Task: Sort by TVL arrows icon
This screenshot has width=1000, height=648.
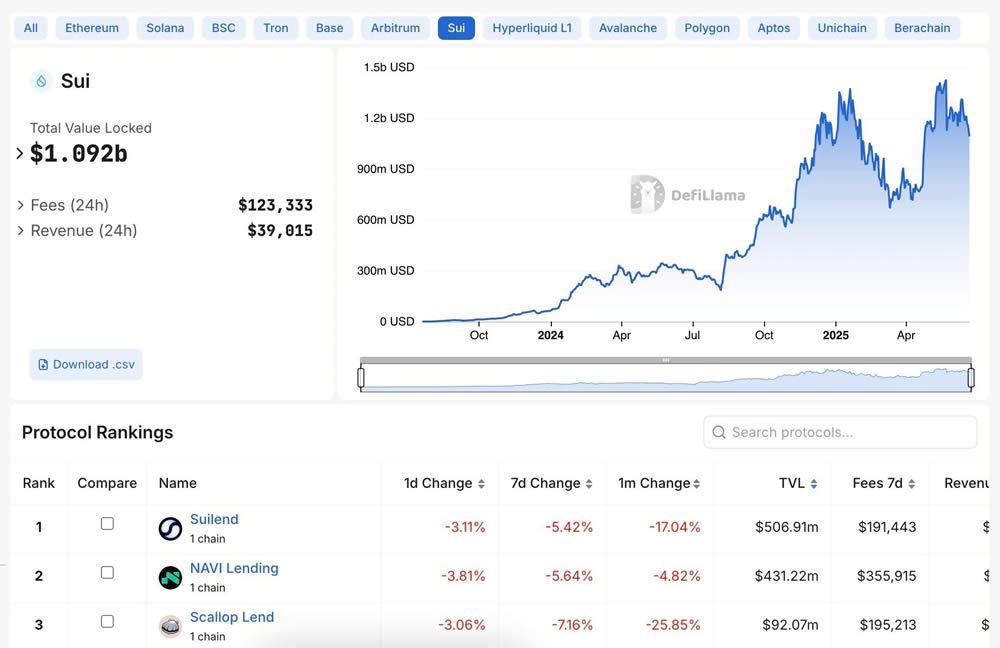Action: 814,484
